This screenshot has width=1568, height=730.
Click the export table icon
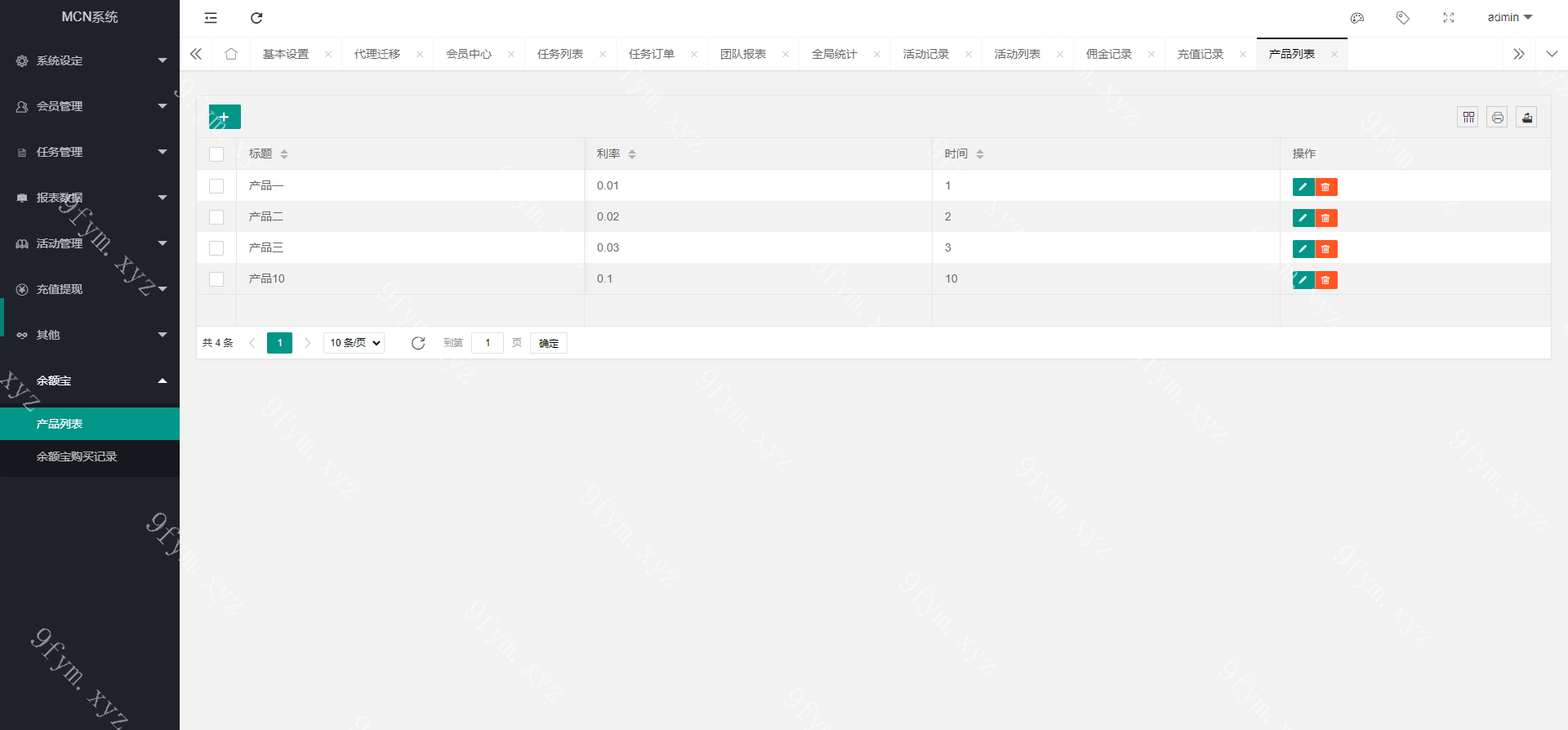point(1527,118)
